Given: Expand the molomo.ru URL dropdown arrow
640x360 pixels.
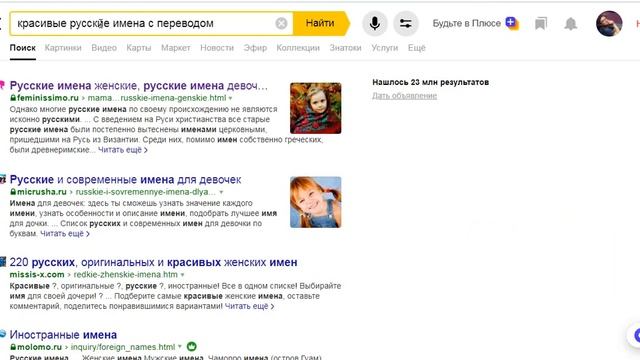Looking at the screenshot, I should [x=180, y=347].
